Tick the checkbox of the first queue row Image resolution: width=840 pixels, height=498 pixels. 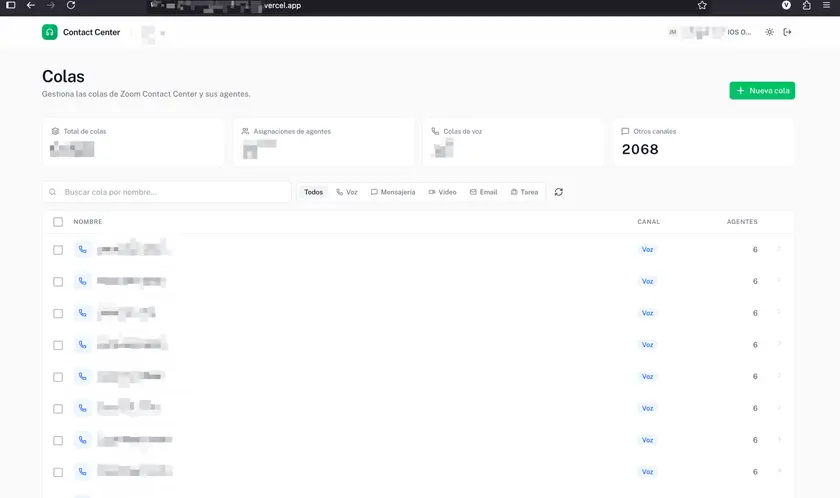pyautogui.click(x=58, y=250)
